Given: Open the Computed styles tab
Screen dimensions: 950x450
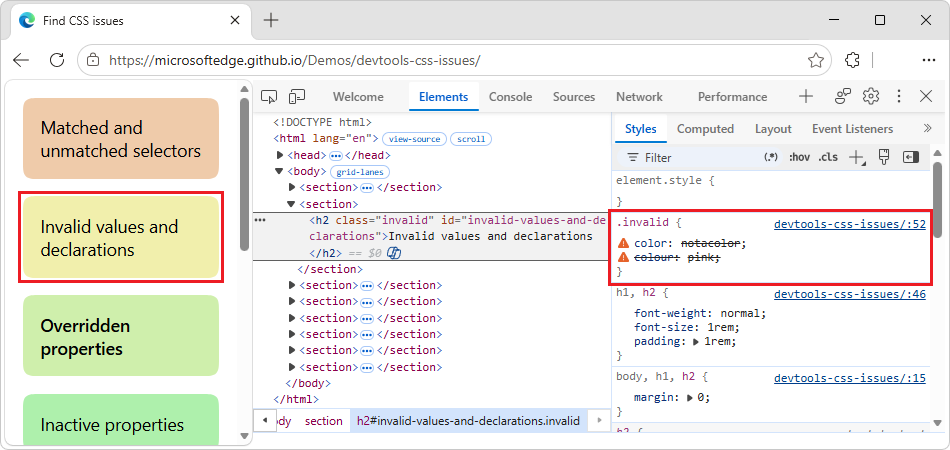Looking at the screenshot, I should (705, 129).
